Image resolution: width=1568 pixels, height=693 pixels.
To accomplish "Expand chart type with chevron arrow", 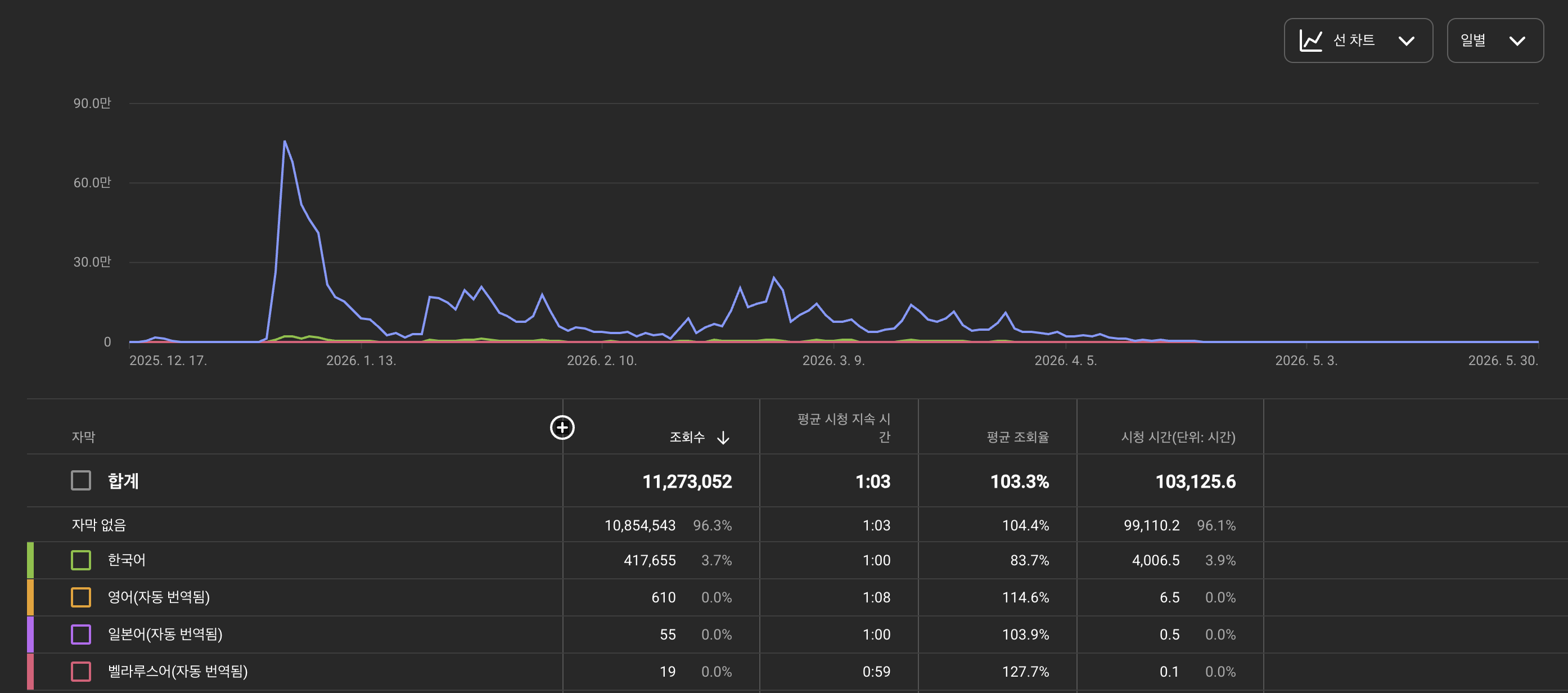I will pyautogui.click(x=1406, y=42).
